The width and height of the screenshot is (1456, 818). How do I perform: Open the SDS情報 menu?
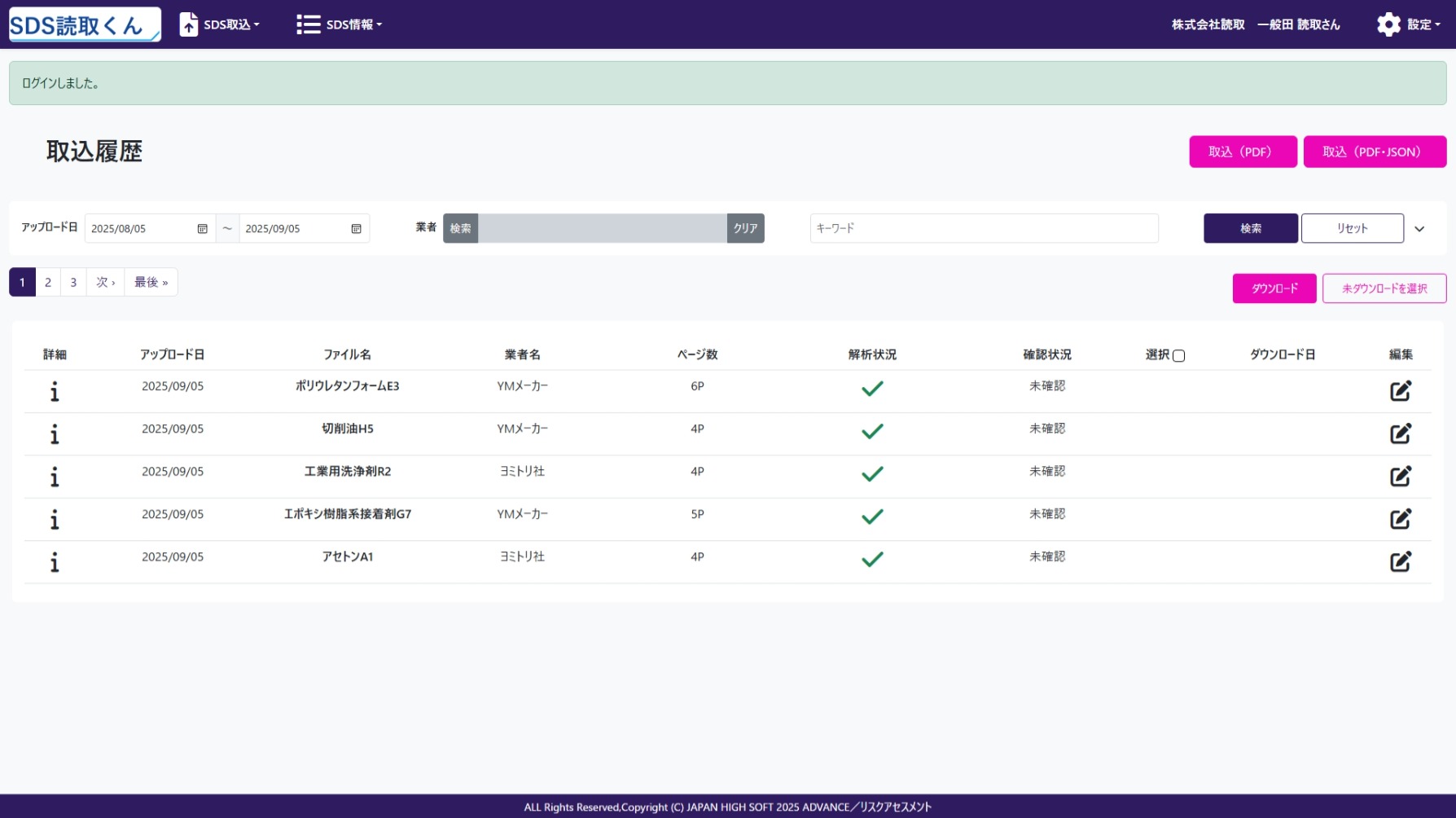pyautogui.click(x=340, y=24)
